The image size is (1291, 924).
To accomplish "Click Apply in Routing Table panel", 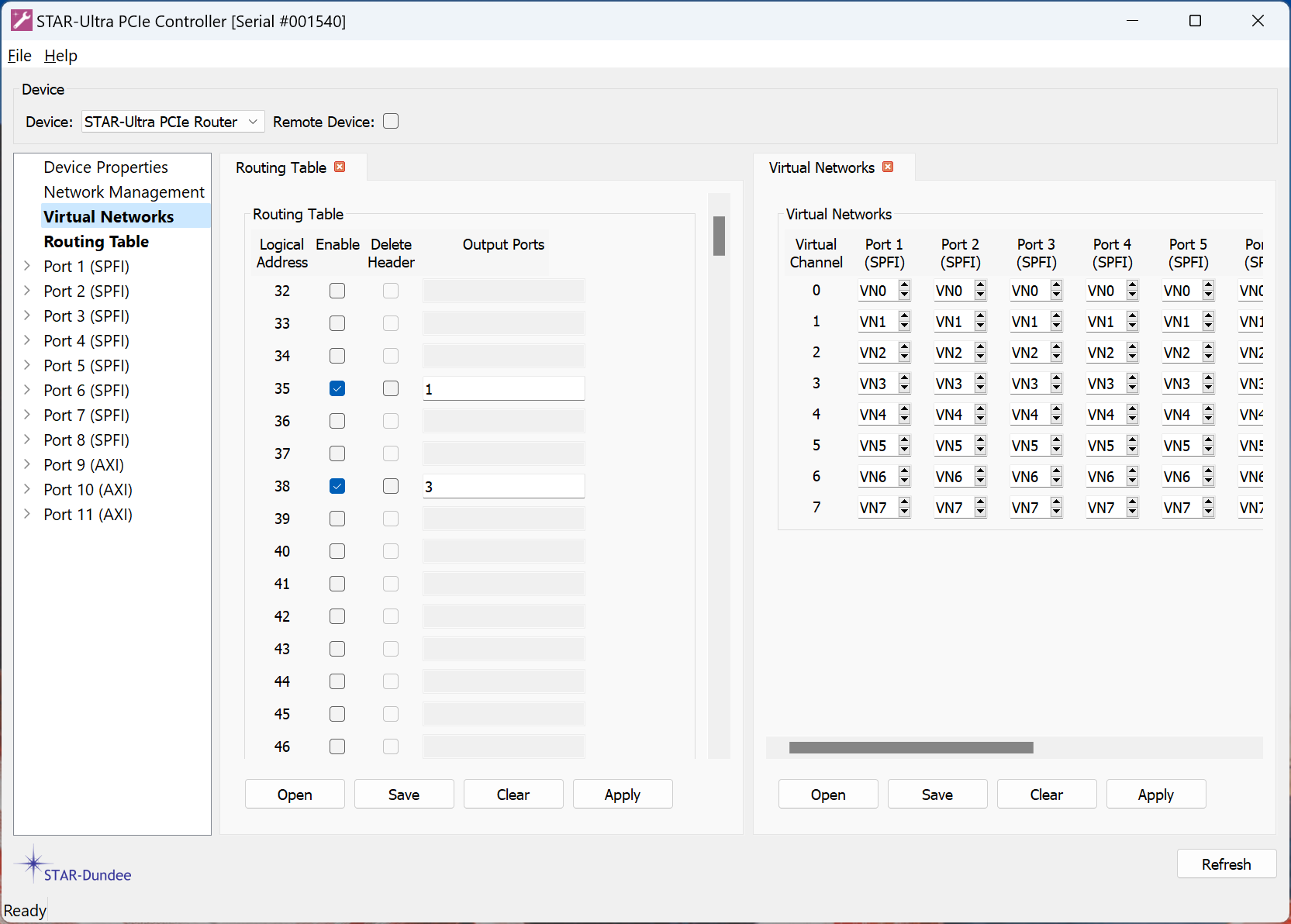I will [623, 795].
